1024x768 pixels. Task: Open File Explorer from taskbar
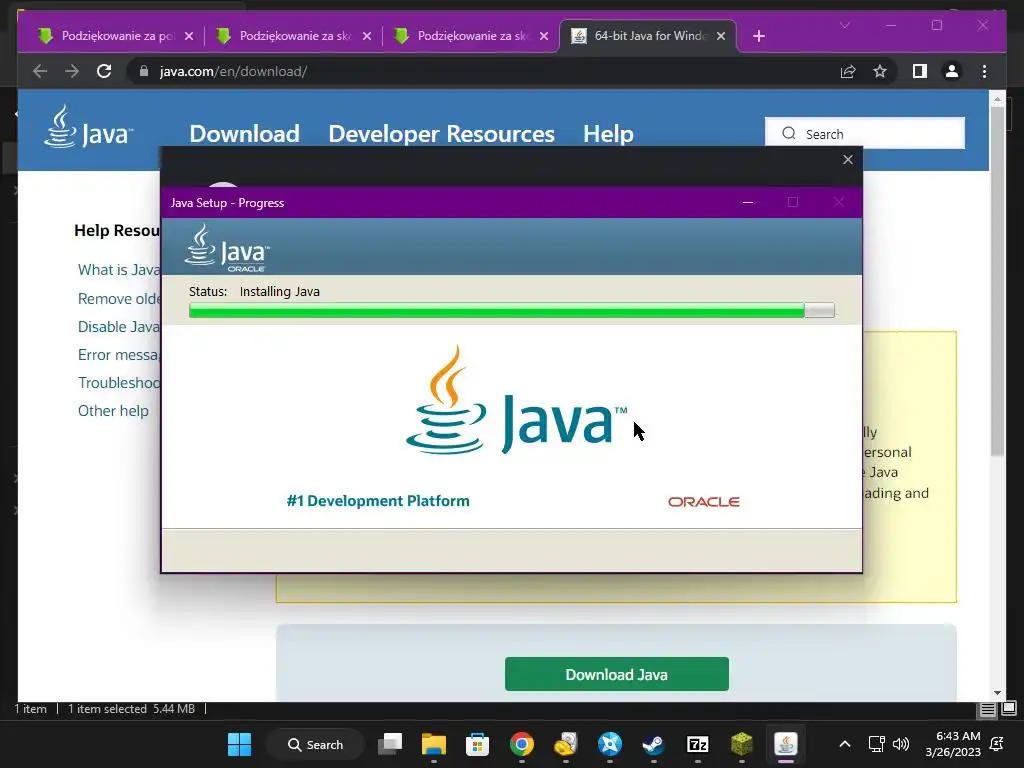coord(434,744)
